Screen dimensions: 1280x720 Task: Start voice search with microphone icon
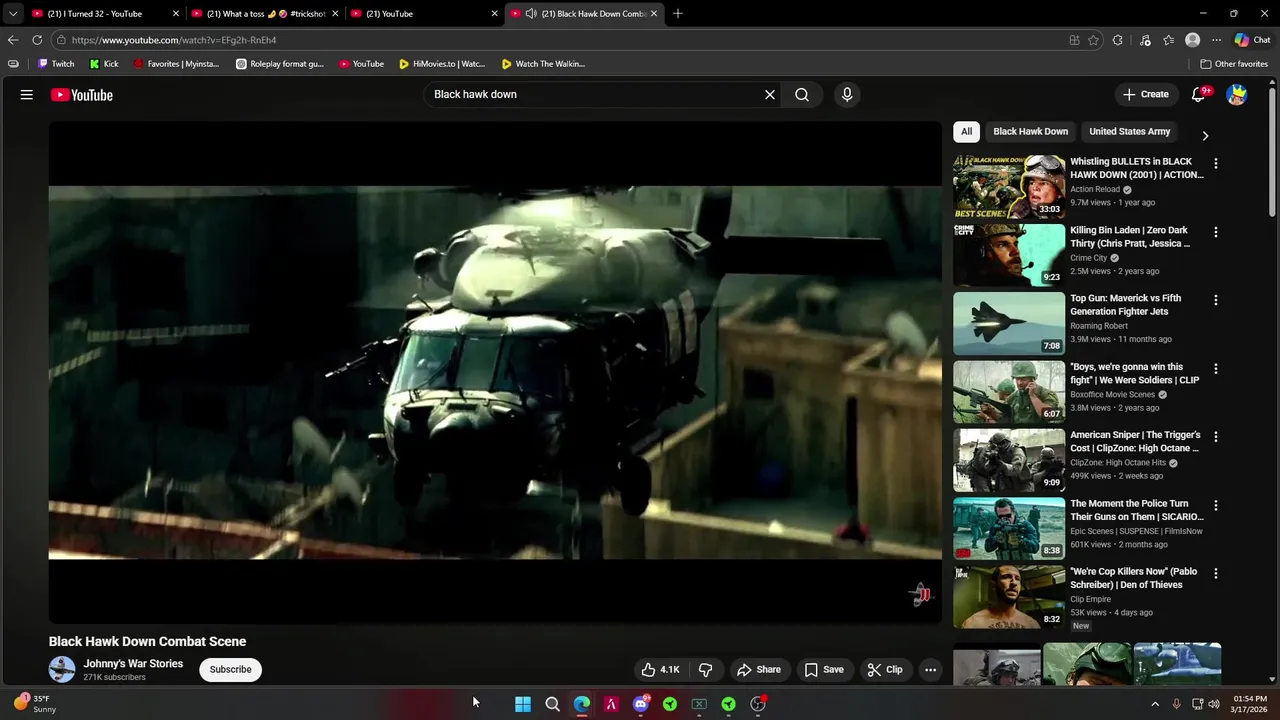pyautogui.click(x=847, y=95)
